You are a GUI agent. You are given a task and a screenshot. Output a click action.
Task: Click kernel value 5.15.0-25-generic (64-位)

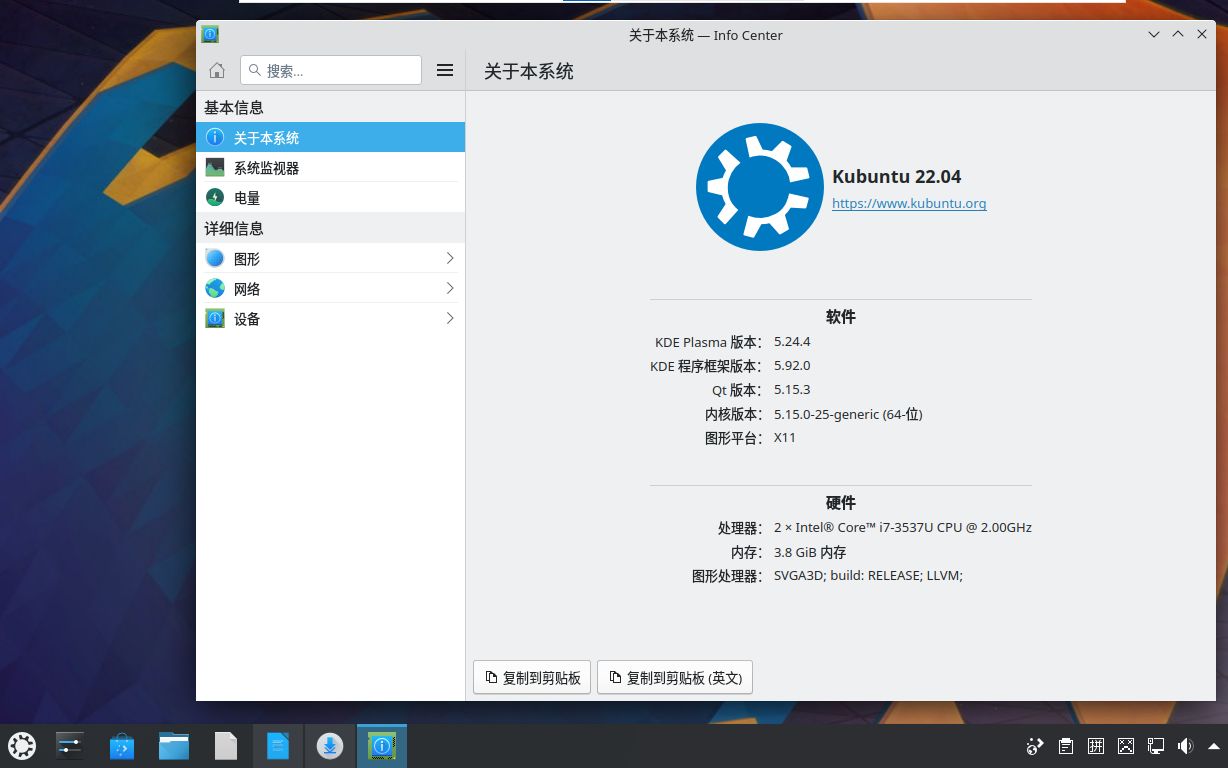click(x=848, y=414)
